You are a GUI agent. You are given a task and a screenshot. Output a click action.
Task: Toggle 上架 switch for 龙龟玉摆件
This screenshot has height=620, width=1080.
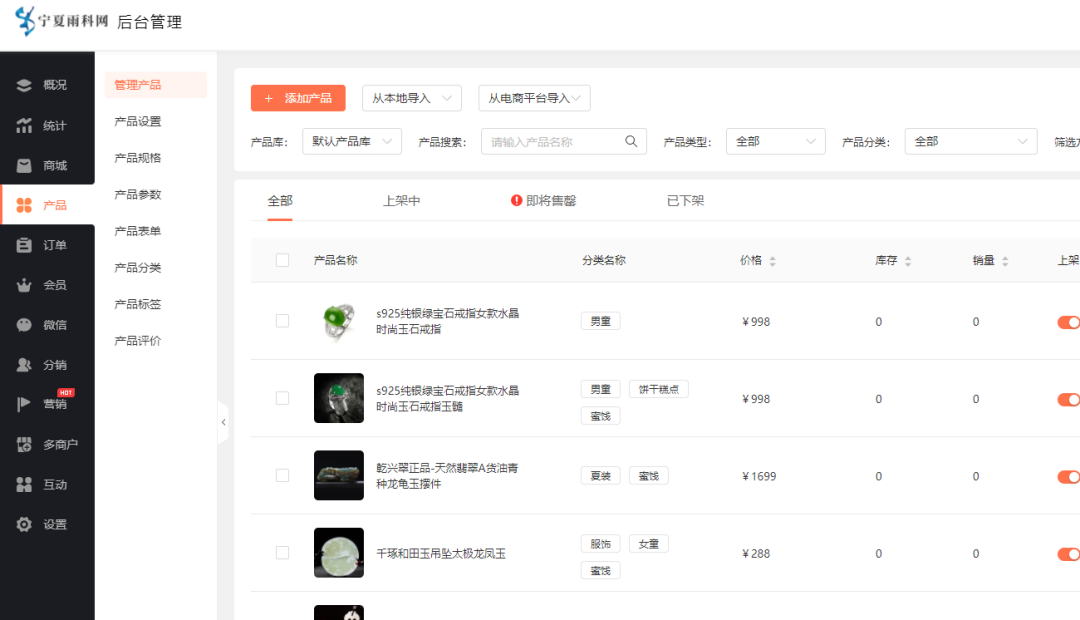click(x=1068, y=477)
